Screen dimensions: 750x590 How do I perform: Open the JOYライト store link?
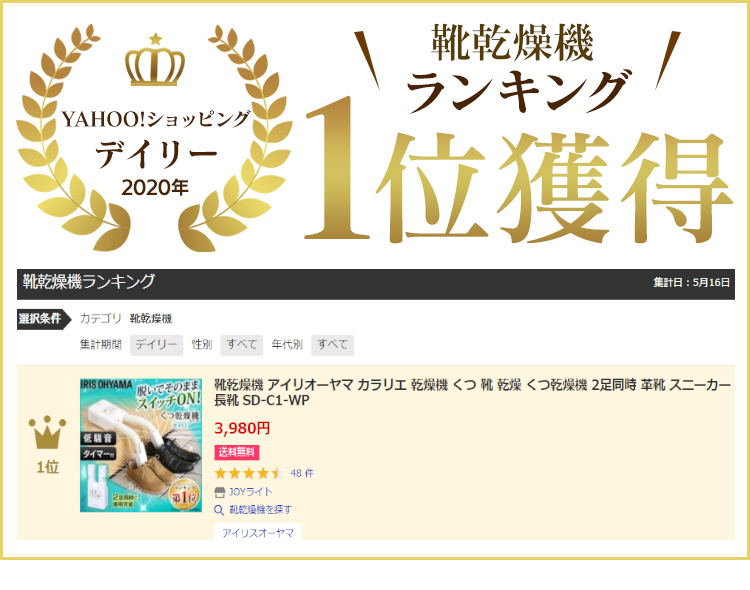[x=251, y=492]
